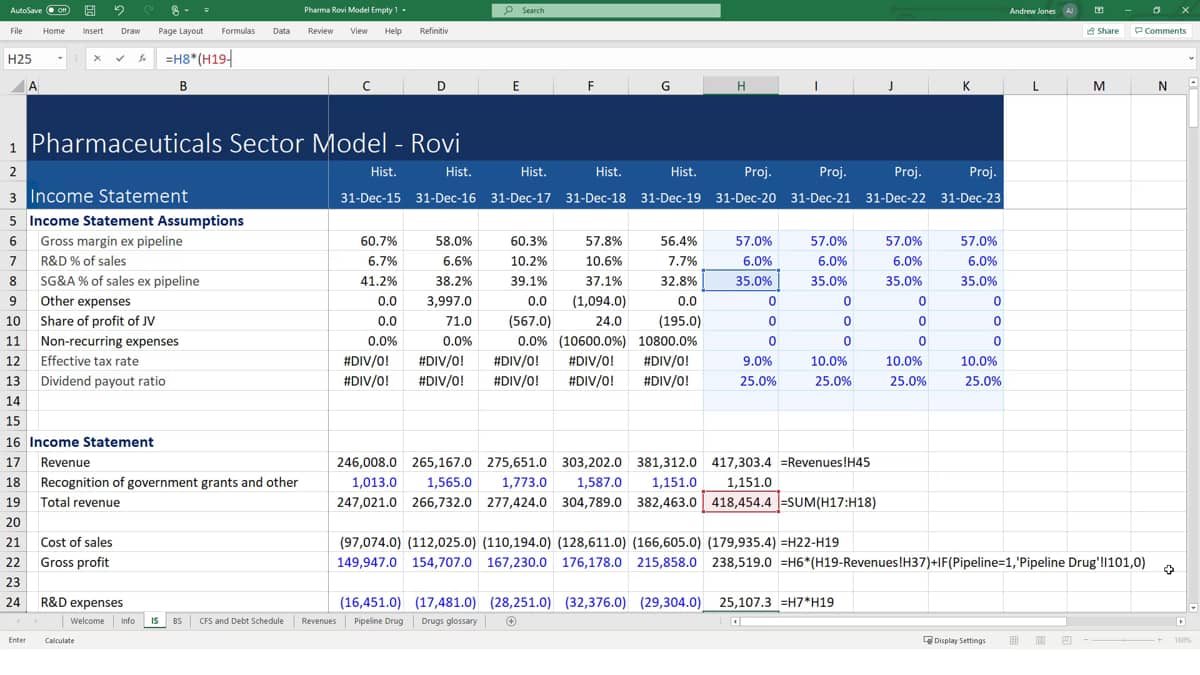1200x675 pixels.
Task: Switch to the Pipeline Drug sheet tab
Action: tap(379, 621)
